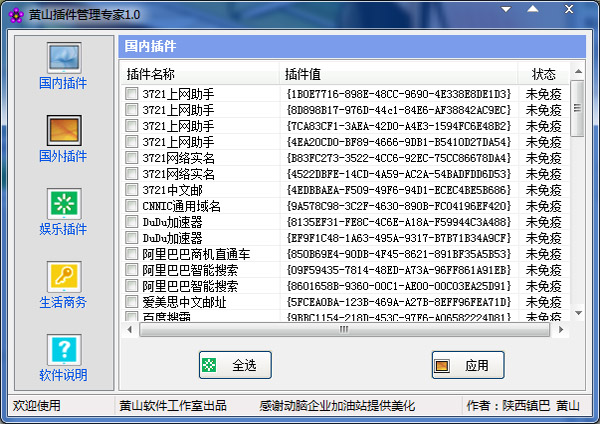Click the horizontal scrollbar thumb
Screen dimensions: 600x424
coord(344,329)
